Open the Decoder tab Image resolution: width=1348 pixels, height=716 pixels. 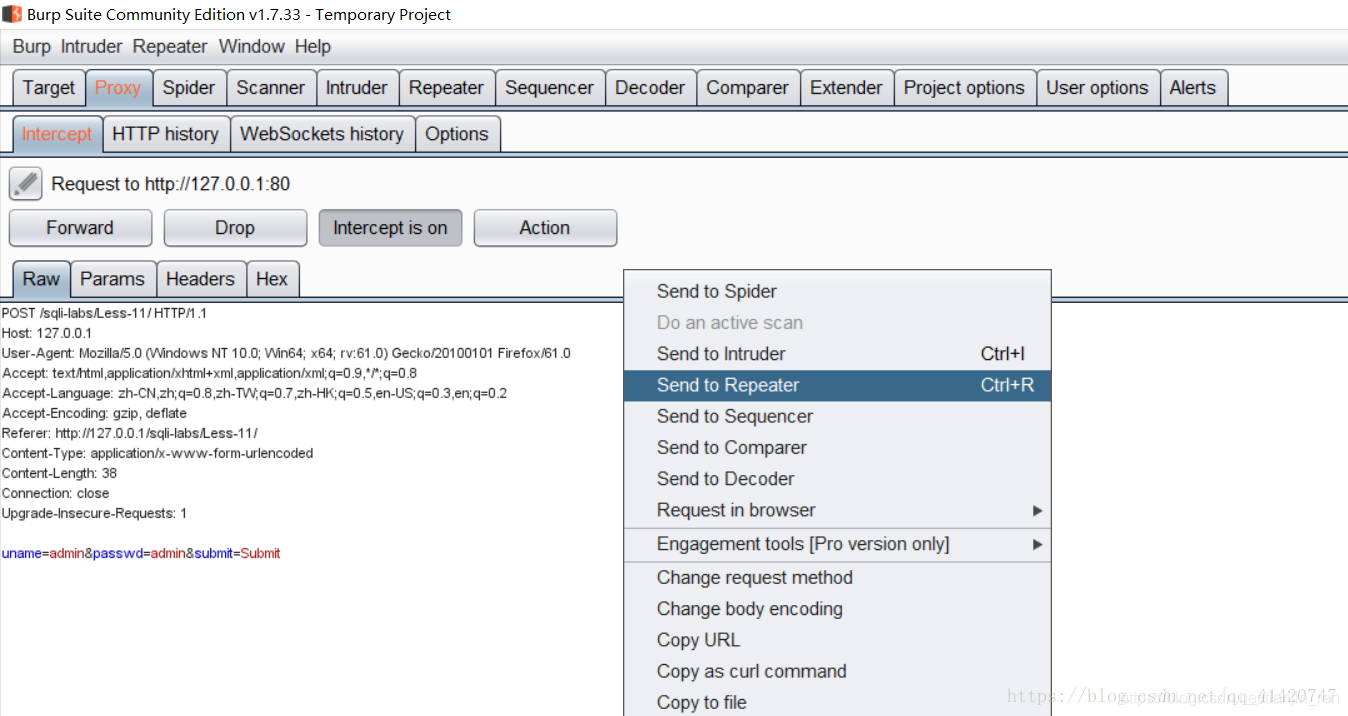tap(650, 88)
